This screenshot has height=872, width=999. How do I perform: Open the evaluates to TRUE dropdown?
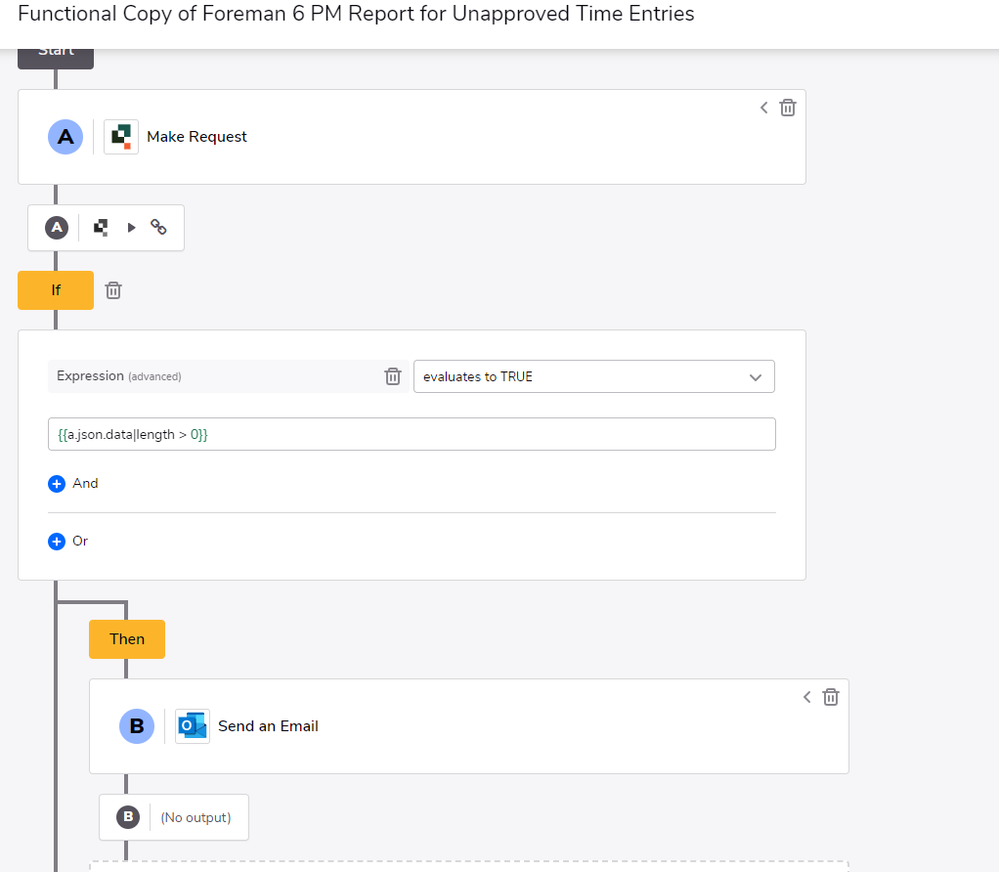[594, 376]
